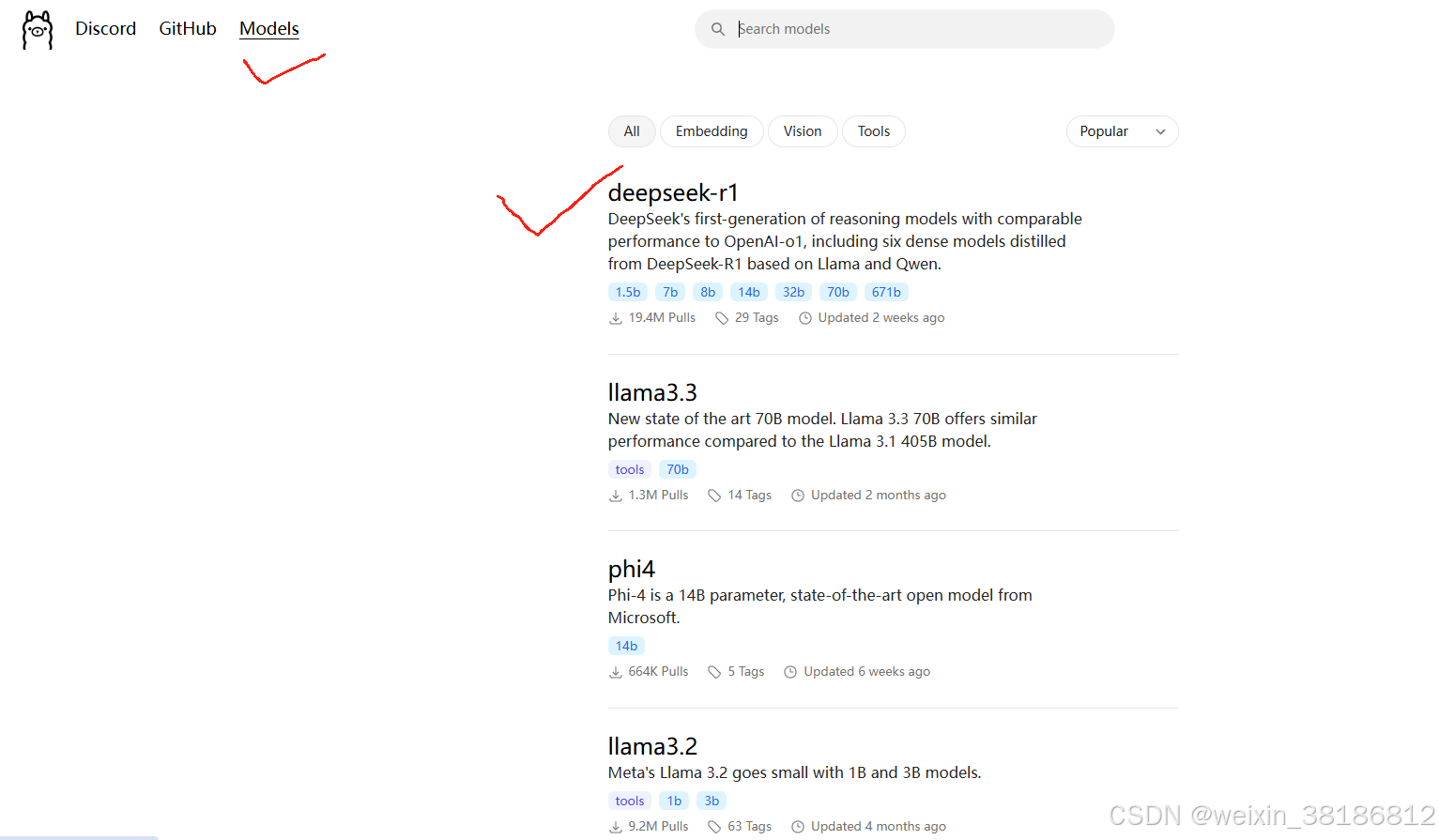This screenshot has height=840, width=1439.
Task: Click the llama3.3 70b badge
Action: tap(678, 469)
